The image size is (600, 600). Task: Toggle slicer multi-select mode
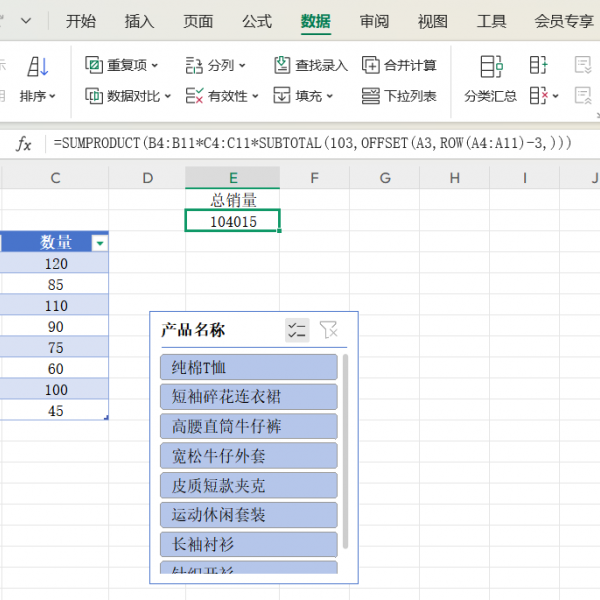[x=297, y=330]
